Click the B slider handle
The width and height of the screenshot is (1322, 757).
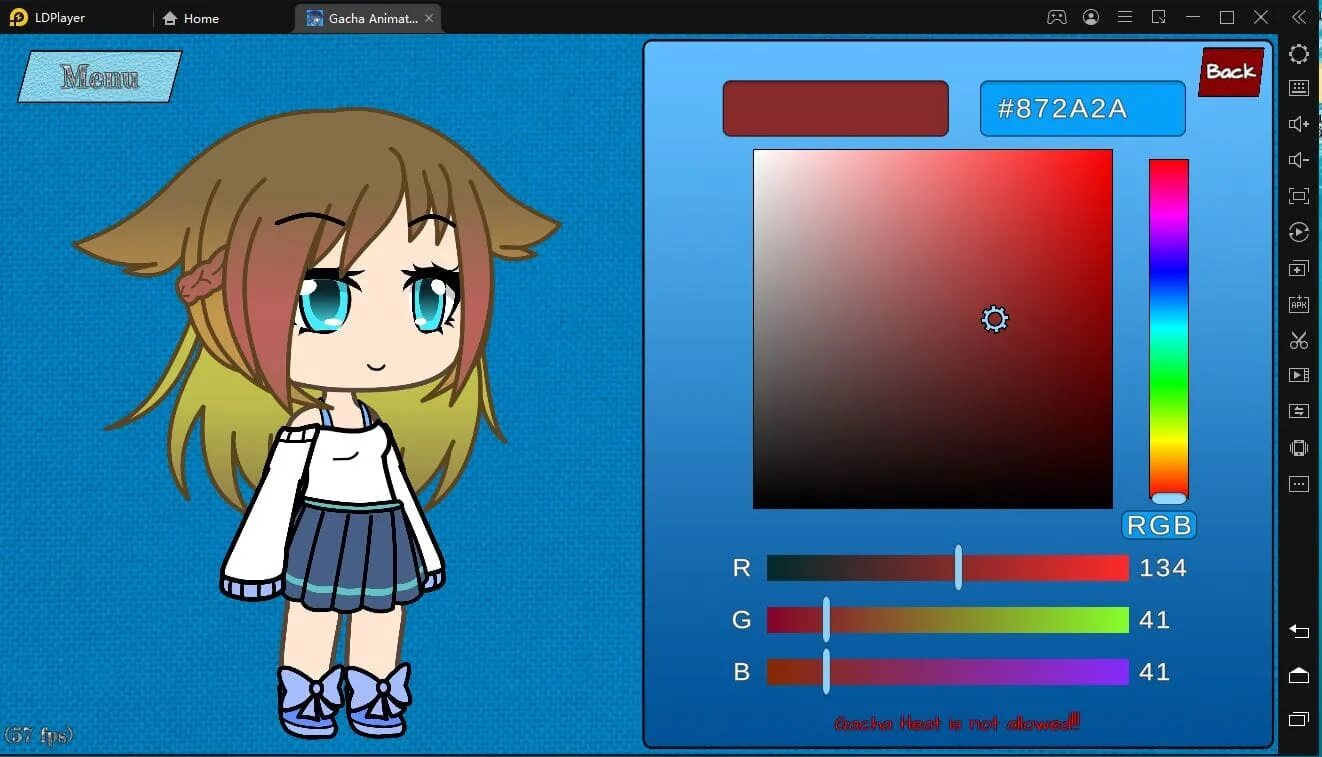tap(826, 671)
